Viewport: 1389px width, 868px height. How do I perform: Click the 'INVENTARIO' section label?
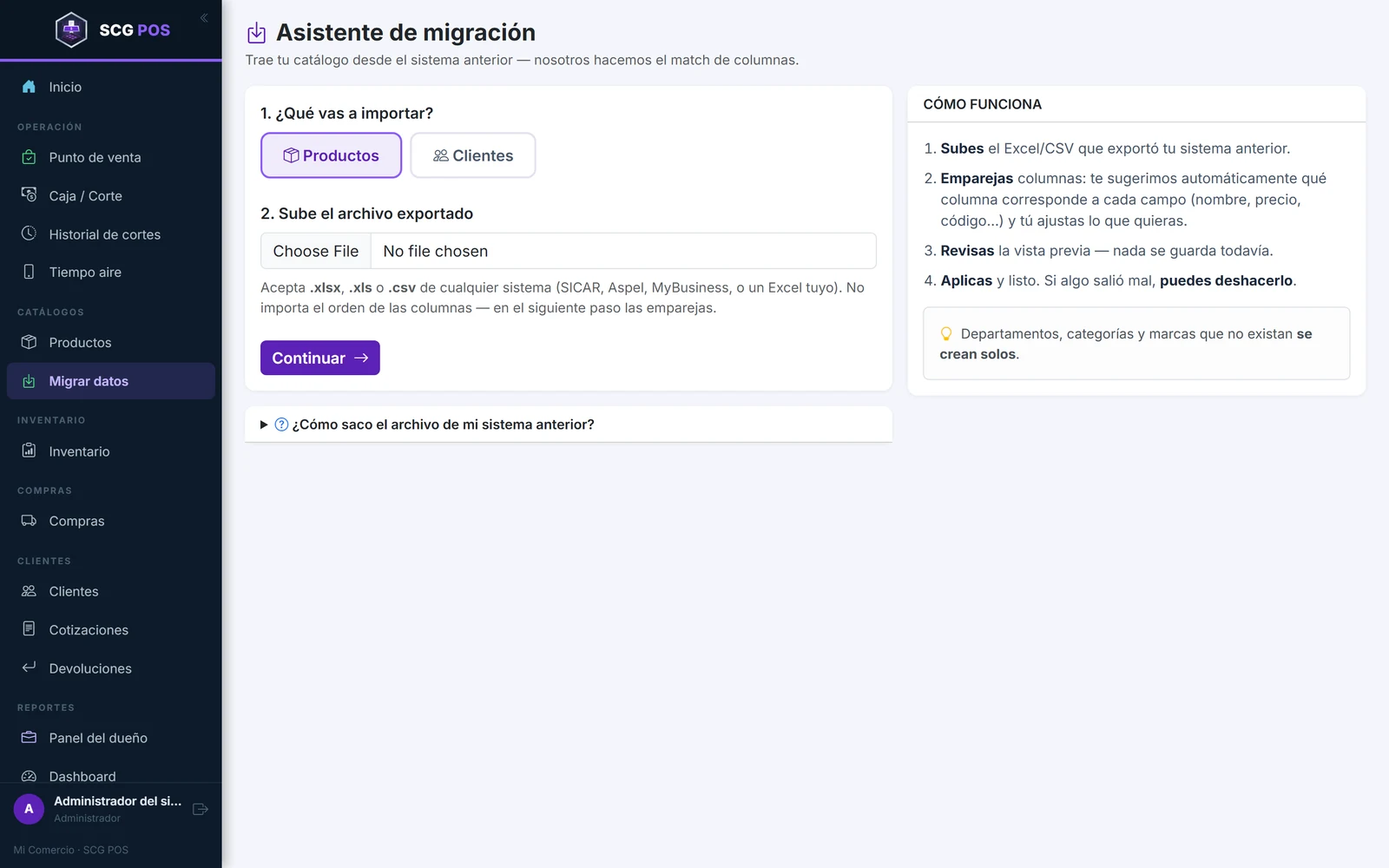(x=51, y=420)
